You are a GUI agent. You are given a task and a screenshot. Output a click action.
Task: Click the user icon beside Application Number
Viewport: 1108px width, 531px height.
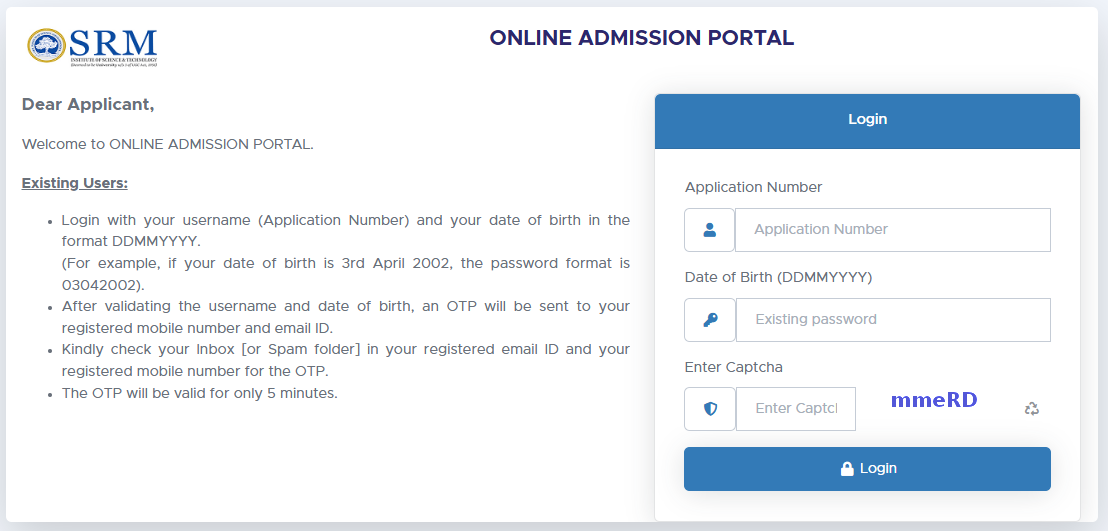(x=709, y=230)
